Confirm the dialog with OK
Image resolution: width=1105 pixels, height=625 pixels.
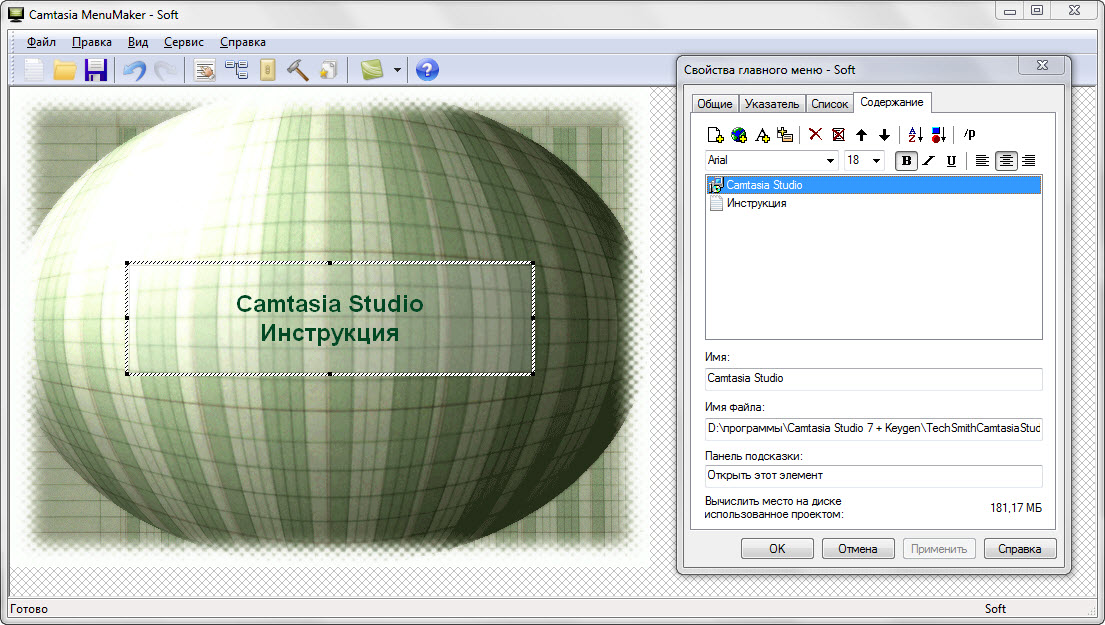[x=777, y=549]
